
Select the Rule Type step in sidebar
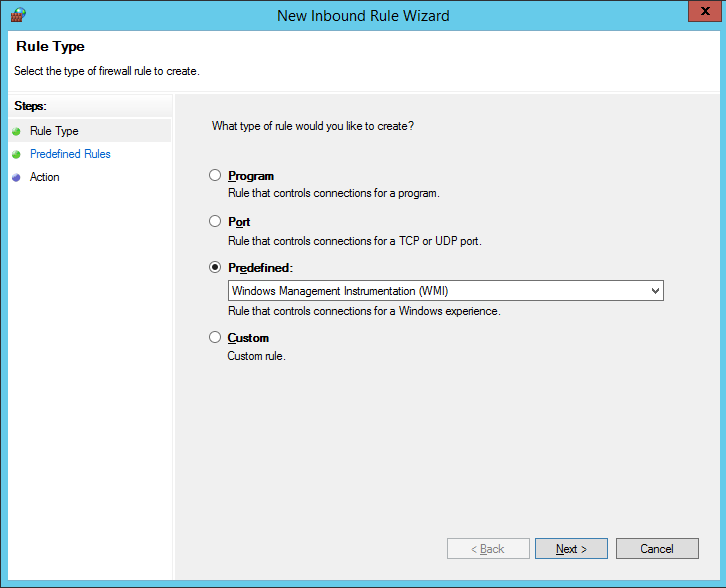(x=54, y=131)
